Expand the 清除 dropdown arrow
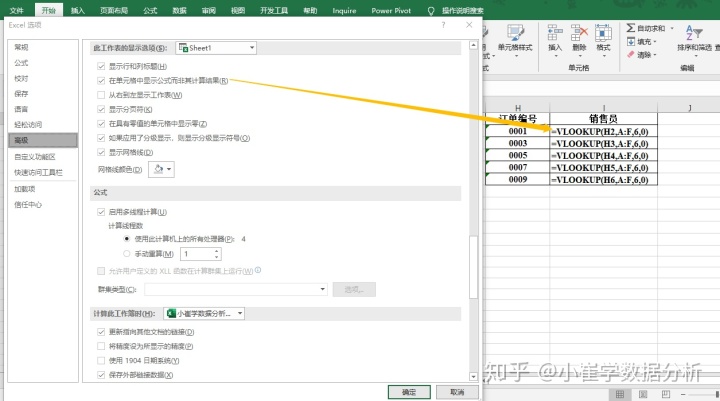Screen dimensions: 720x401 pos(655,55)
